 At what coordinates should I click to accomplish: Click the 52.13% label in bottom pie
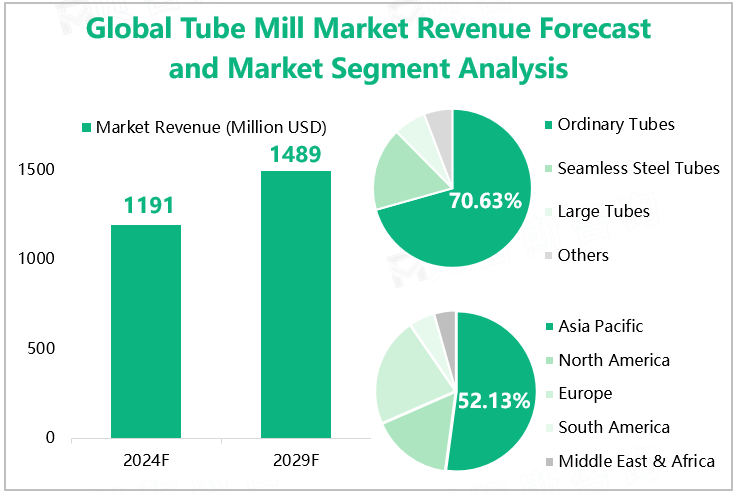coord(493,401)
